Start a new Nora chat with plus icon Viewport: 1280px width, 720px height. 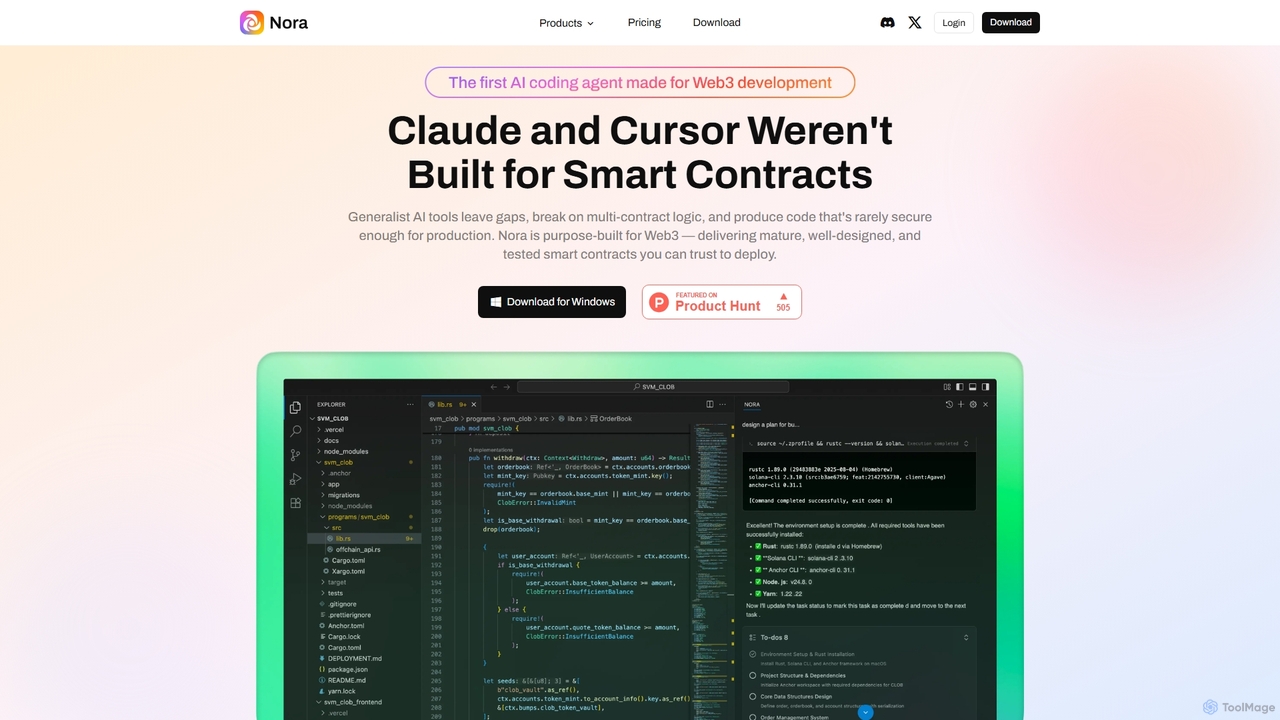[961, 405]
